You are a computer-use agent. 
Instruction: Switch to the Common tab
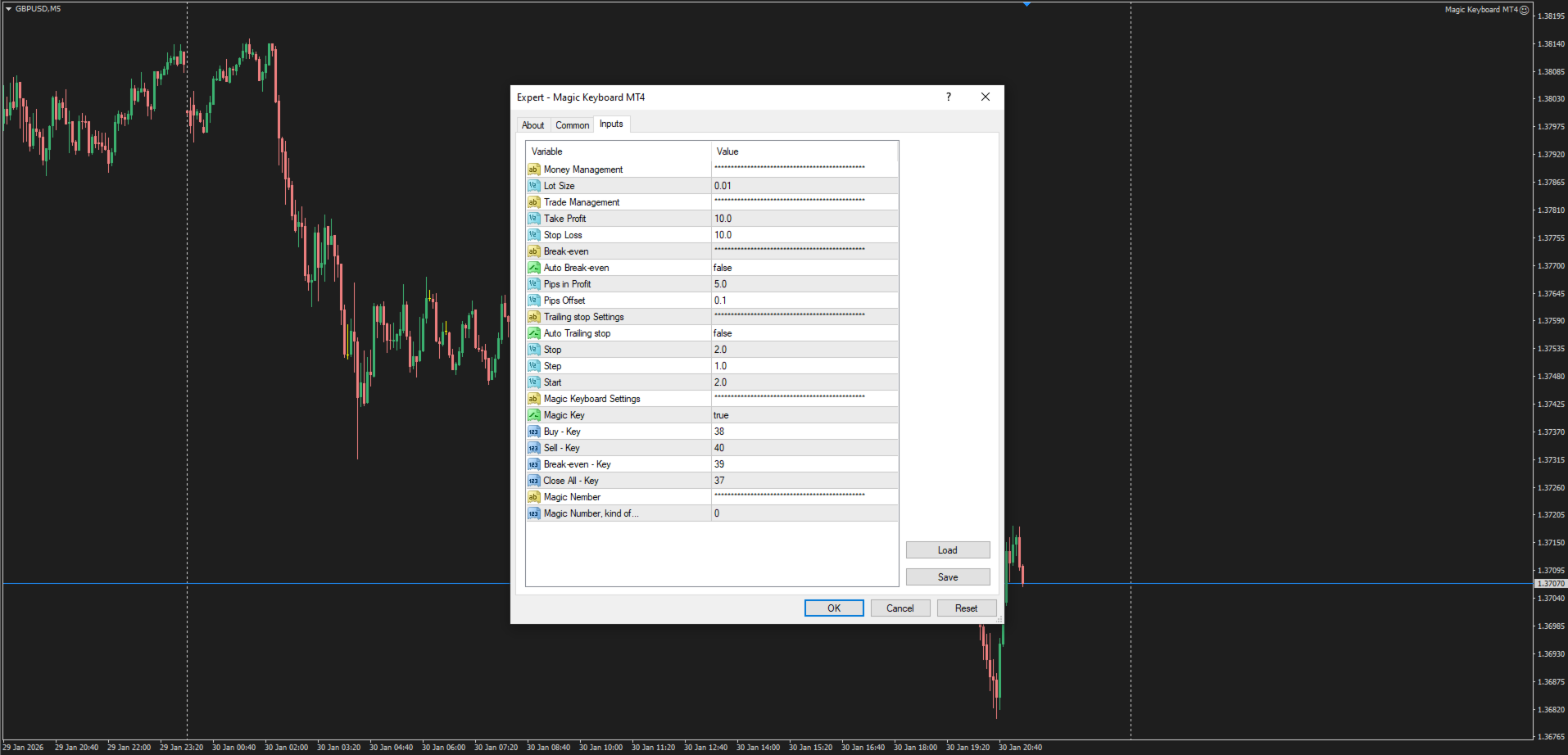coord(572,125)
